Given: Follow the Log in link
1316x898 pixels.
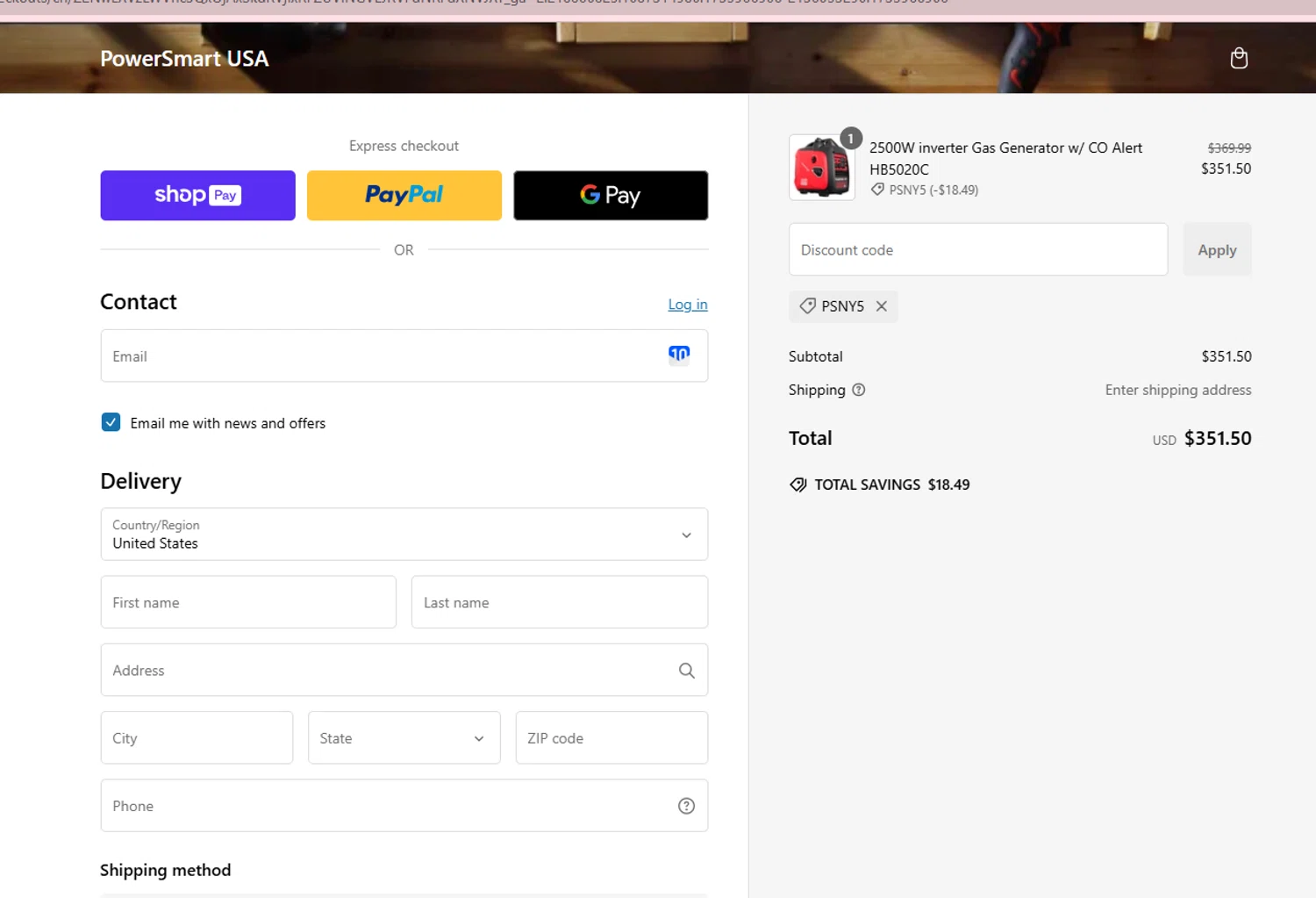Looking at the screenshot, I should click(688, 305).
